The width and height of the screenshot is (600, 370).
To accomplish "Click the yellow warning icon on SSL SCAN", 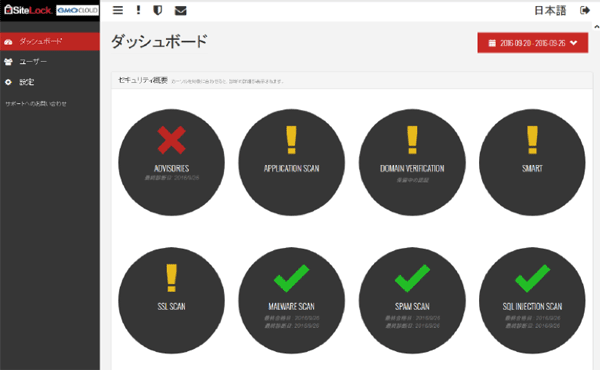I will (x=171, y=278).
